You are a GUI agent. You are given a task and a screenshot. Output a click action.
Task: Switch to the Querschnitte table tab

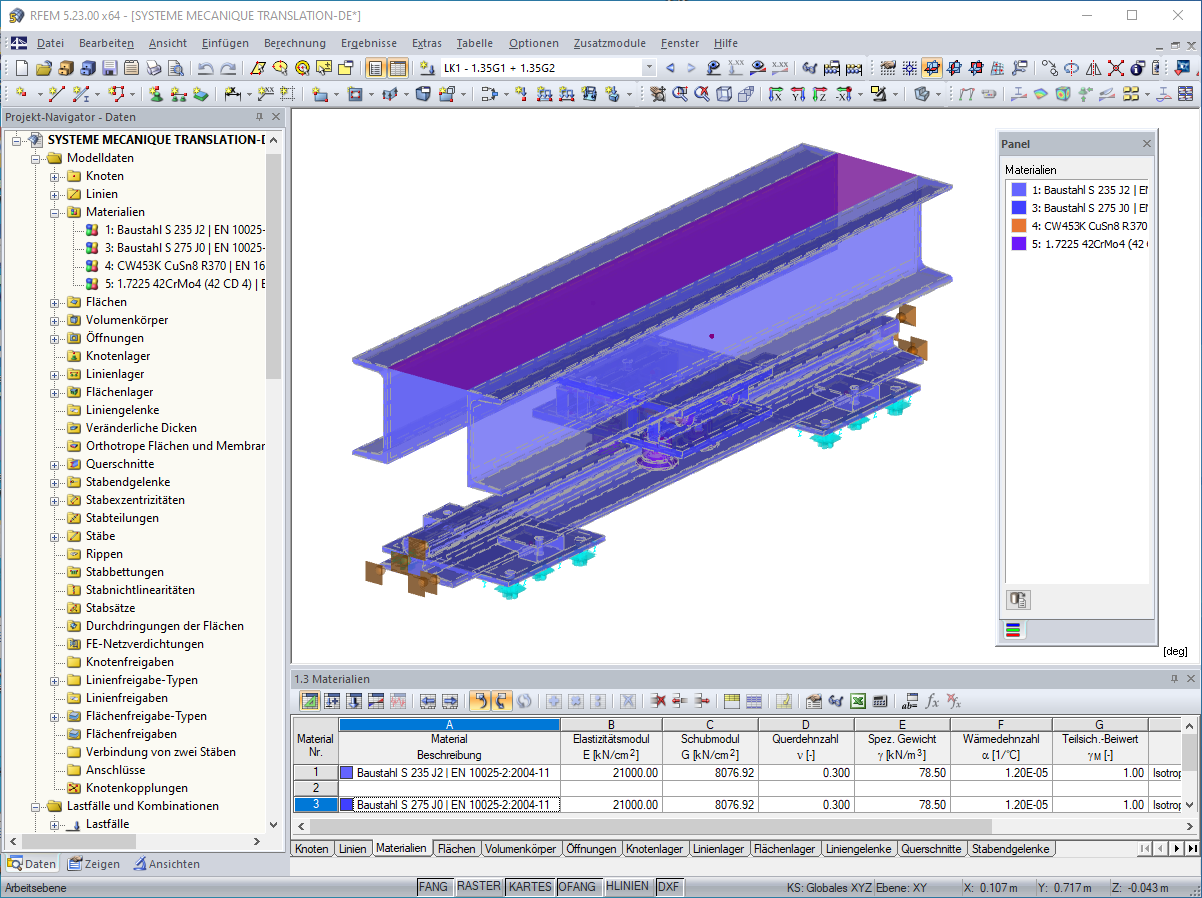(x=931, y=849)
